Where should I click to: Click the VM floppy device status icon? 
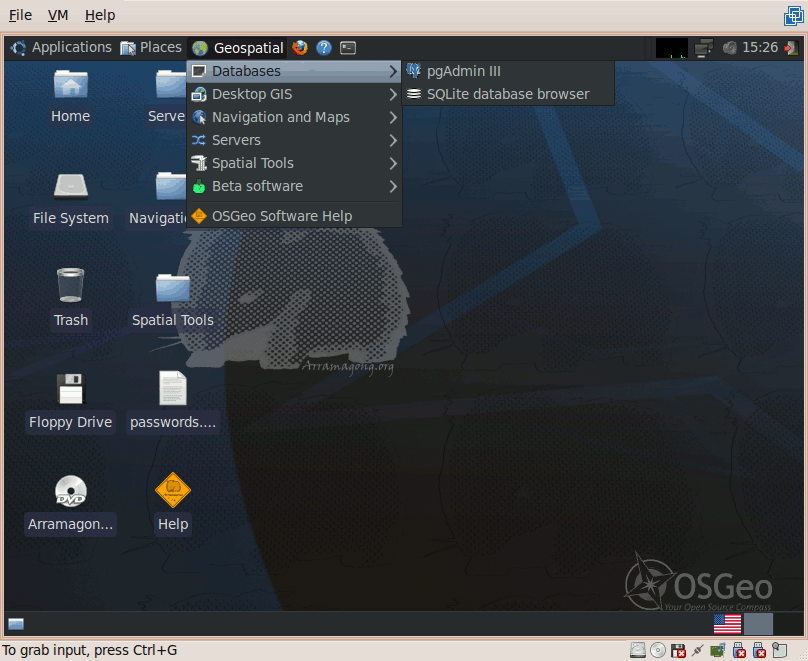pos(678,651)
